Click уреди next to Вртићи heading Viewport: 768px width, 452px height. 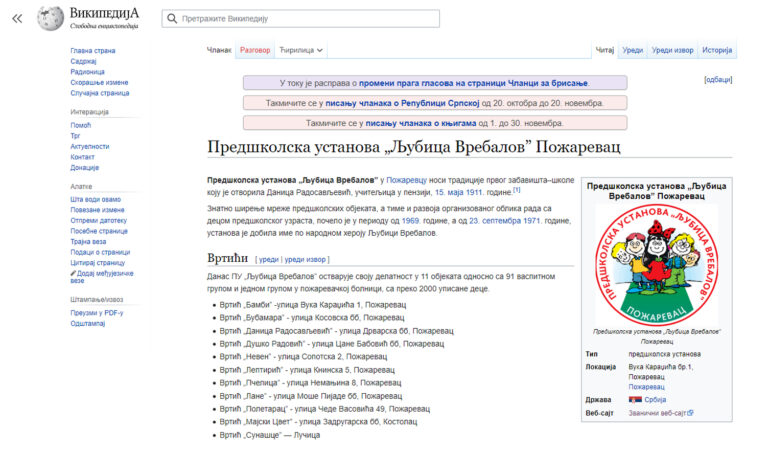tap(268, 260)
